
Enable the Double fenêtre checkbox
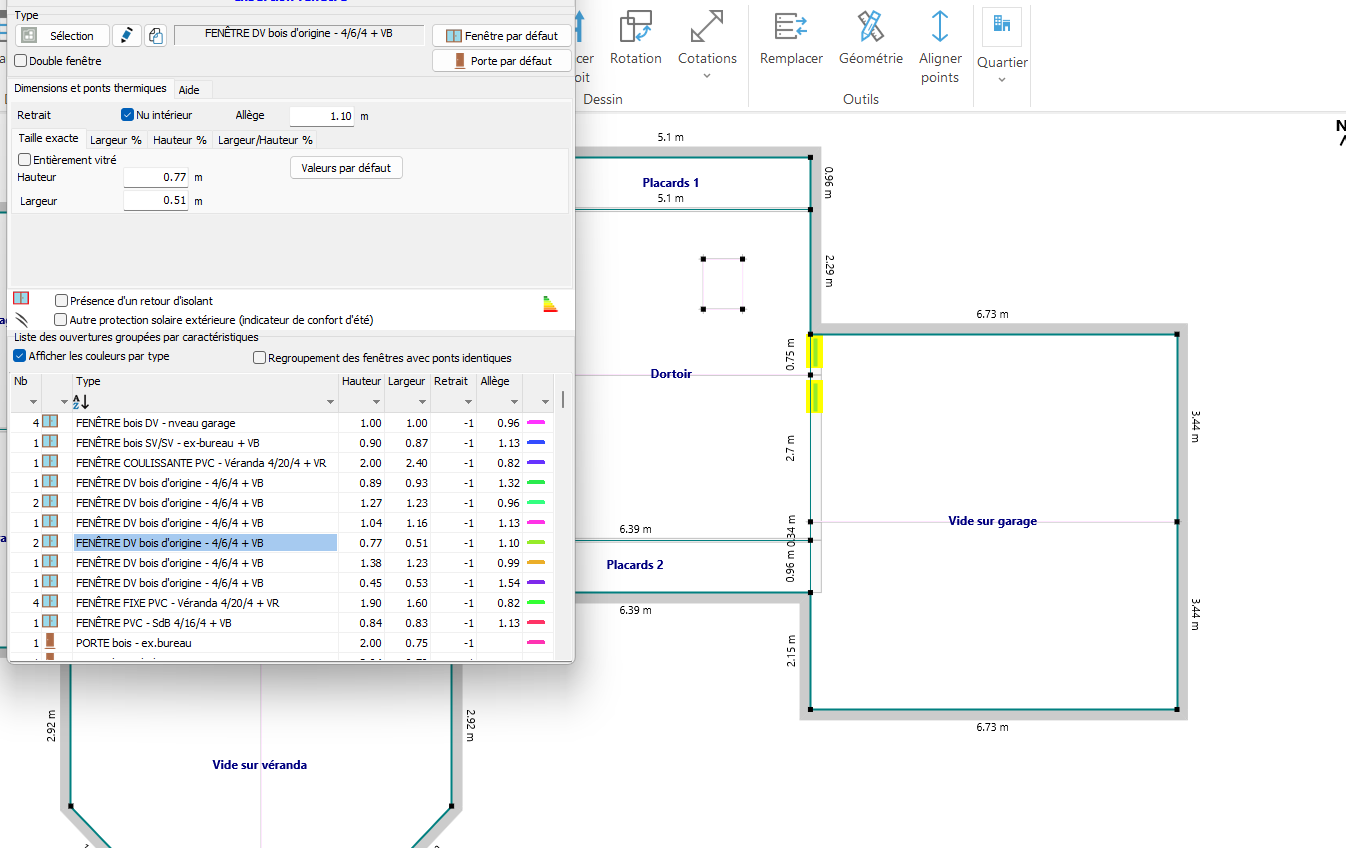[21, 61]
